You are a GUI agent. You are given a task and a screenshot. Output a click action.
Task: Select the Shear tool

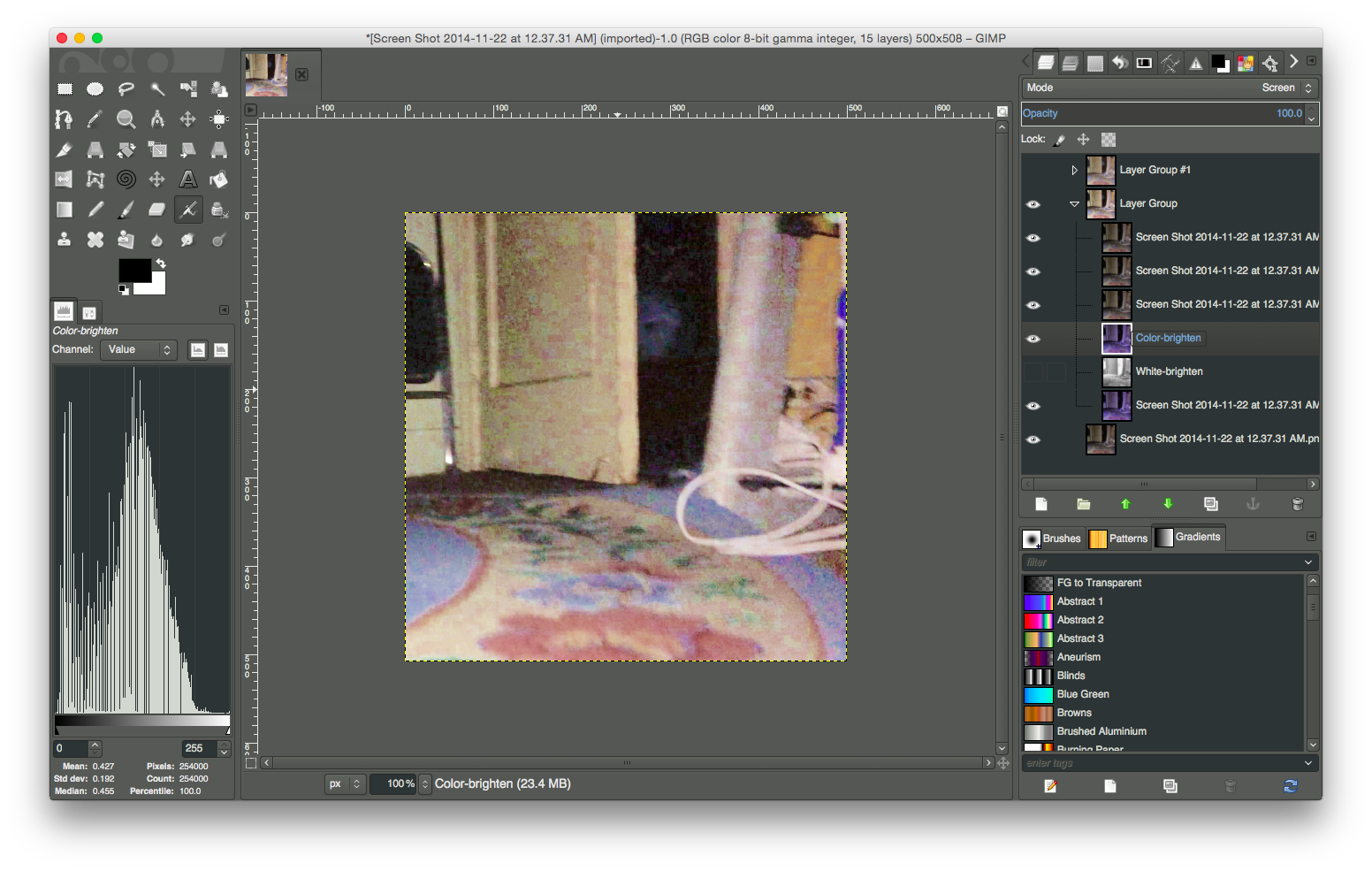tap(188, 149)
